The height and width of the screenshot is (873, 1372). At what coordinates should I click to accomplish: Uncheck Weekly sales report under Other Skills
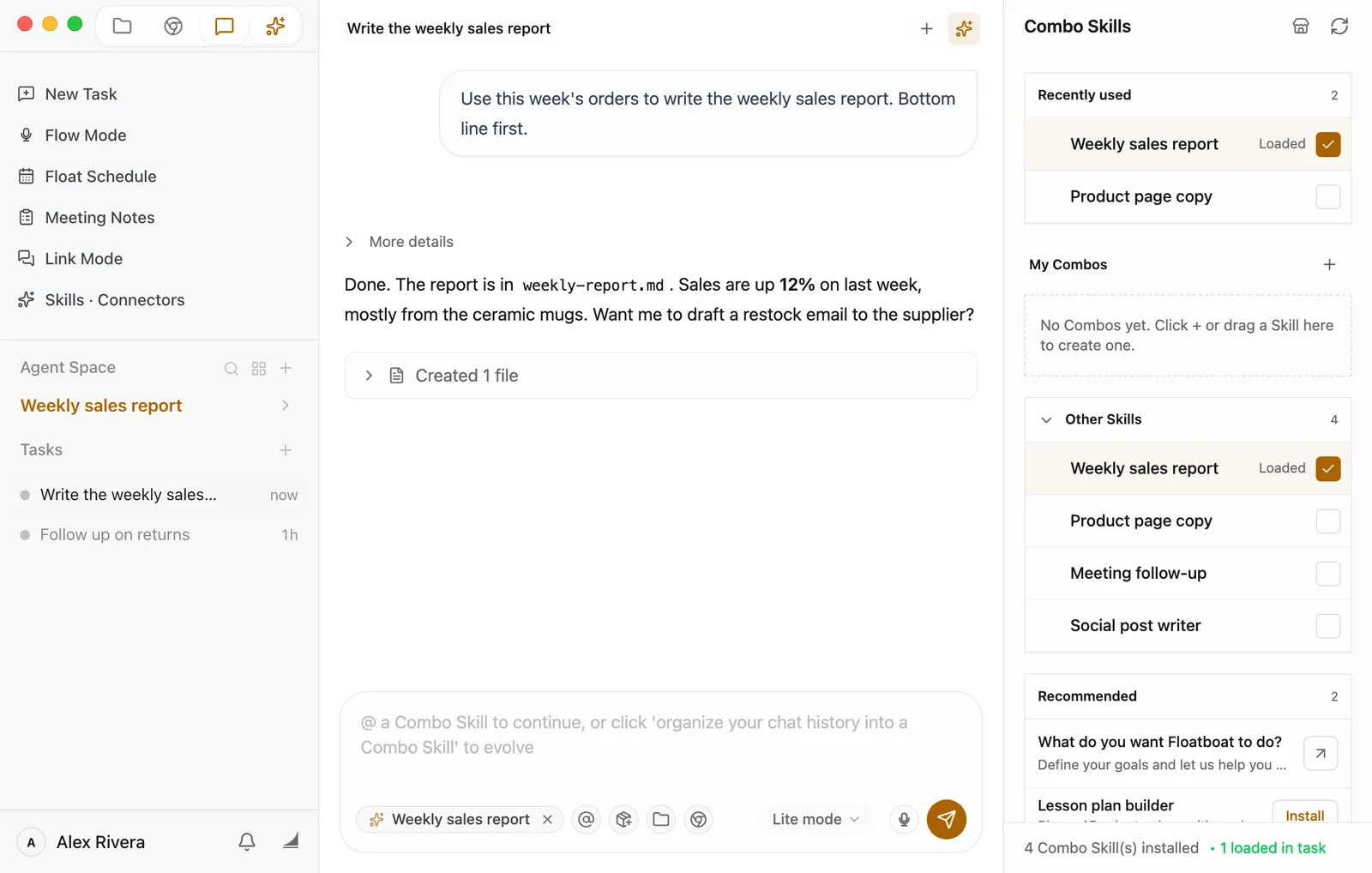(x=1328, y=469)
